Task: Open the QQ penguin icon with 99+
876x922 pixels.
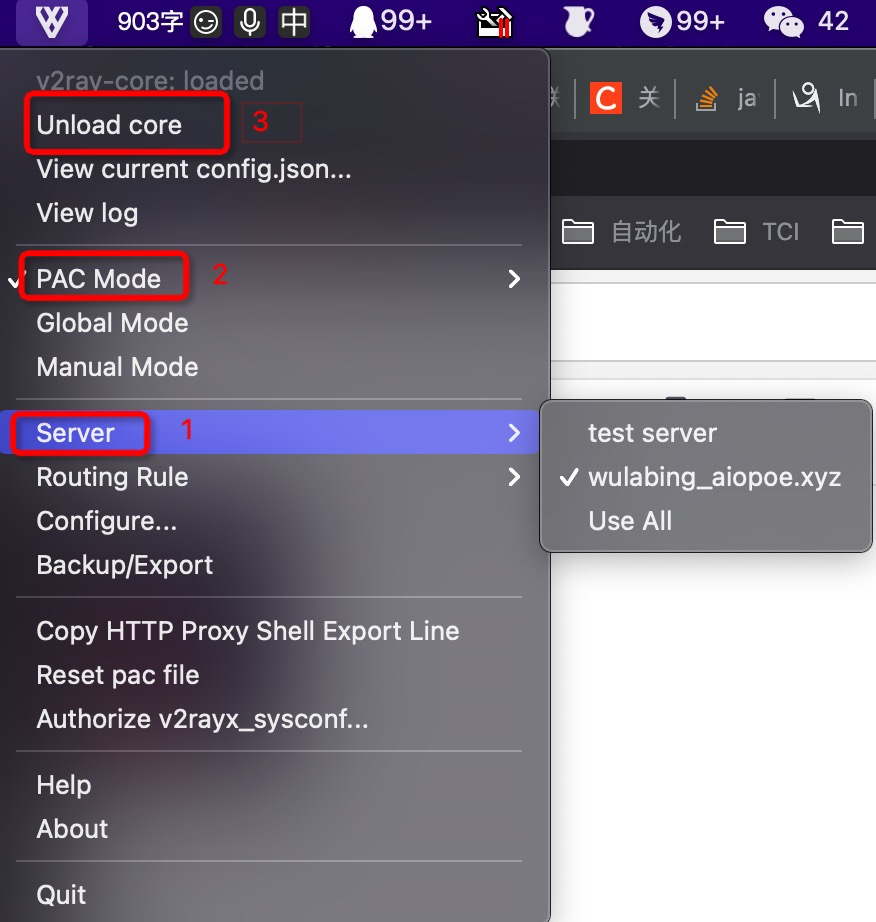Action: point(390,22)
